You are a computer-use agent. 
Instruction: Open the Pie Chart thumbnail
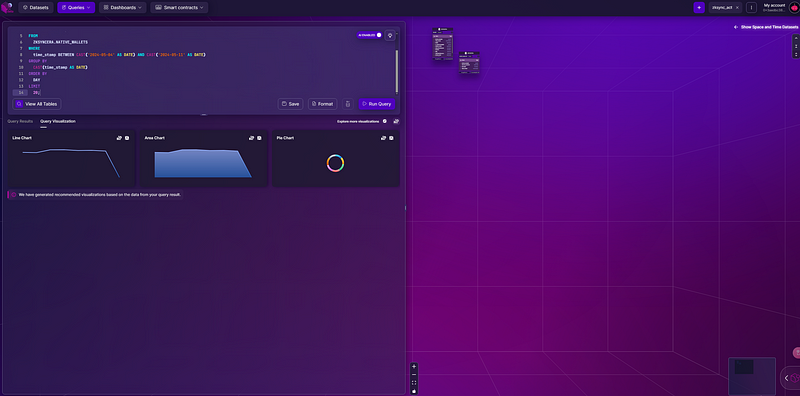pyautogui.click(x=336, y=159)
